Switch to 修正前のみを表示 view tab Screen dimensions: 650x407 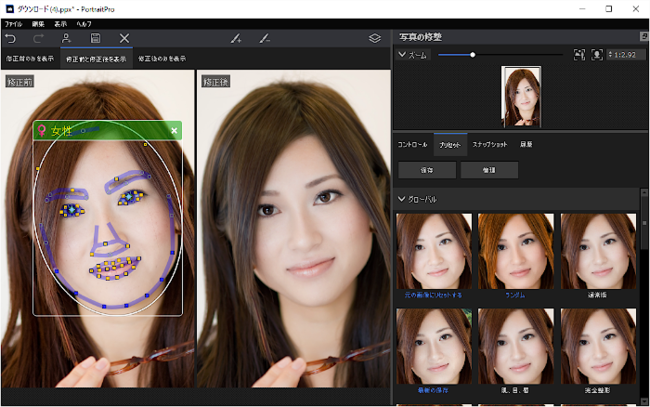pyautogui.click(x=30, y=58)
